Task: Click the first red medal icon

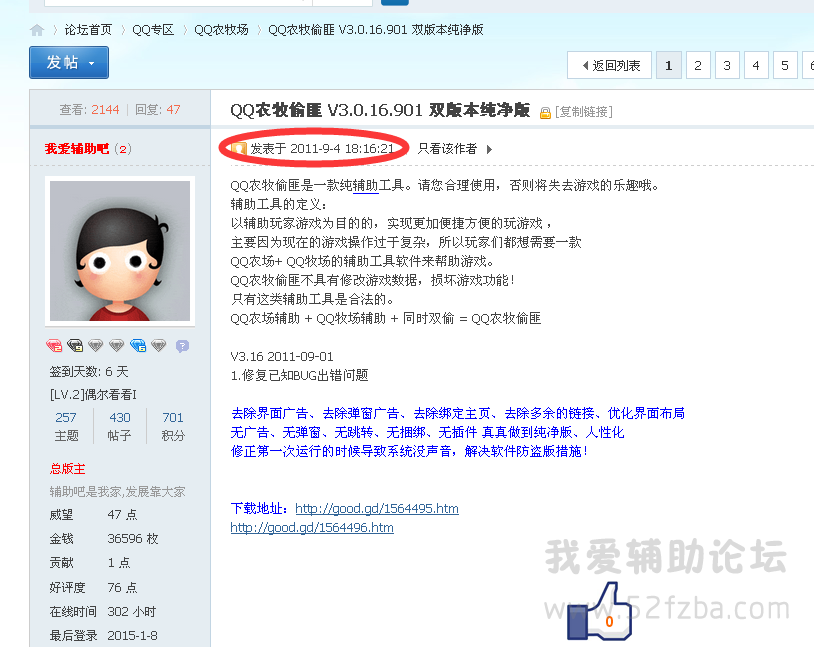Action: pyautogui.click(x=54, y=346)
